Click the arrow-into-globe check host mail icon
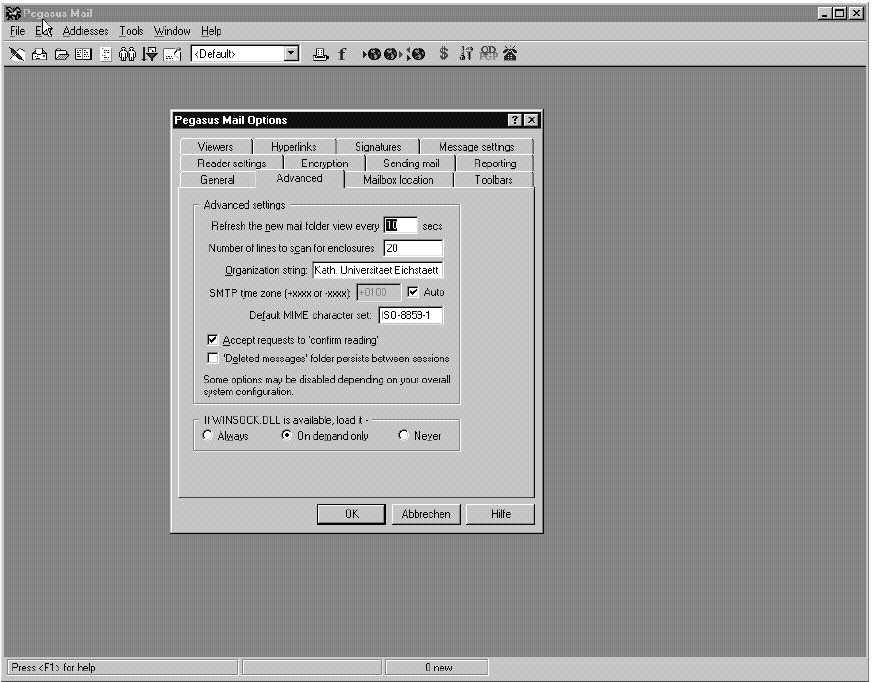The height and width of the screenshot is (682, 872). tap(371, 54)
